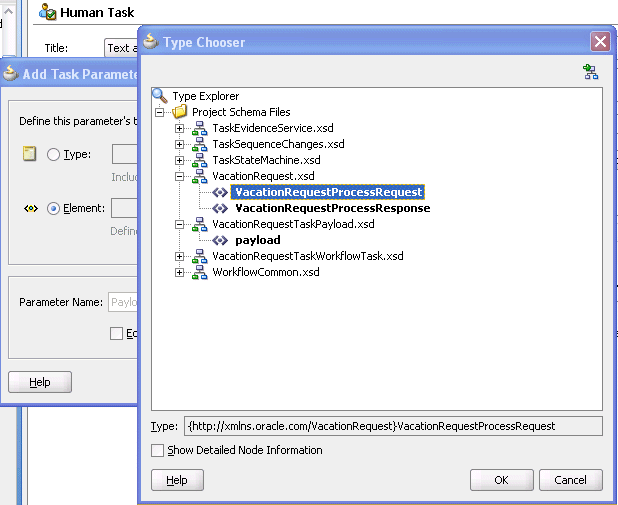Expand TaskStateMachine.xsd node
The width and height of the screenshot is (618, 505).
[x=179, y=160]
